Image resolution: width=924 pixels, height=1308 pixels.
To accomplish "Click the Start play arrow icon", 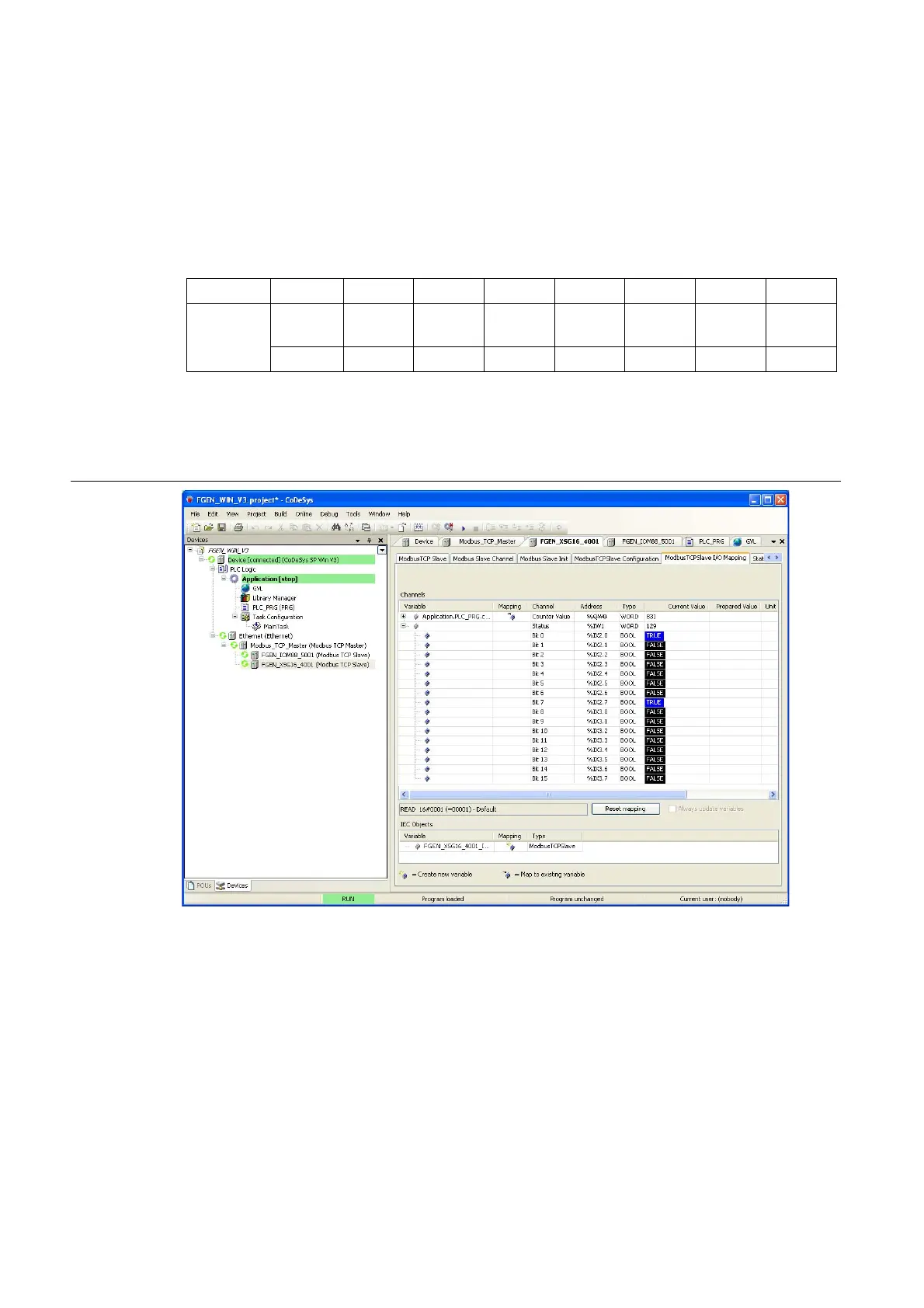I will [464, 528].
